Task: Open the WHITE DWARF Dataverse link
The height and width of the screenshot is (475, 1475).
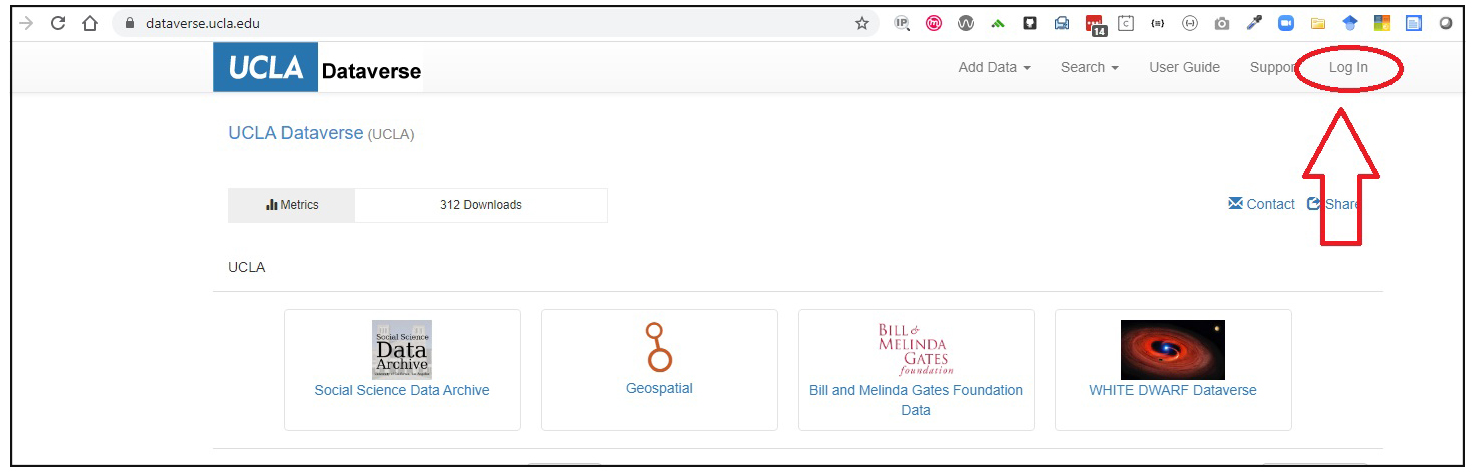Action: tap(1173, 390)
